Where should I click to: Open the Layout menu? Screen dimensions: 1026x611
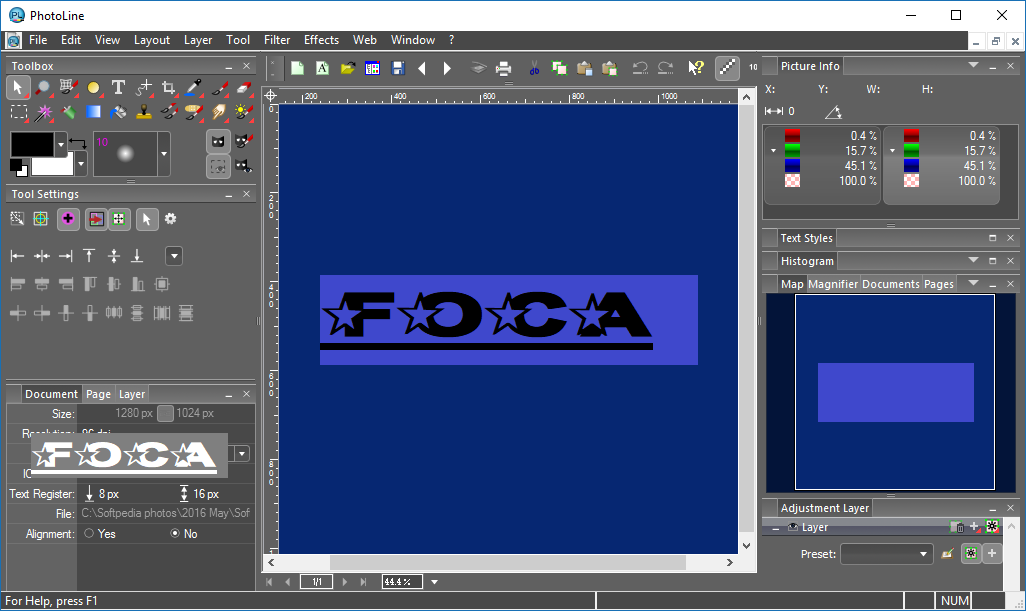point(152,40)
